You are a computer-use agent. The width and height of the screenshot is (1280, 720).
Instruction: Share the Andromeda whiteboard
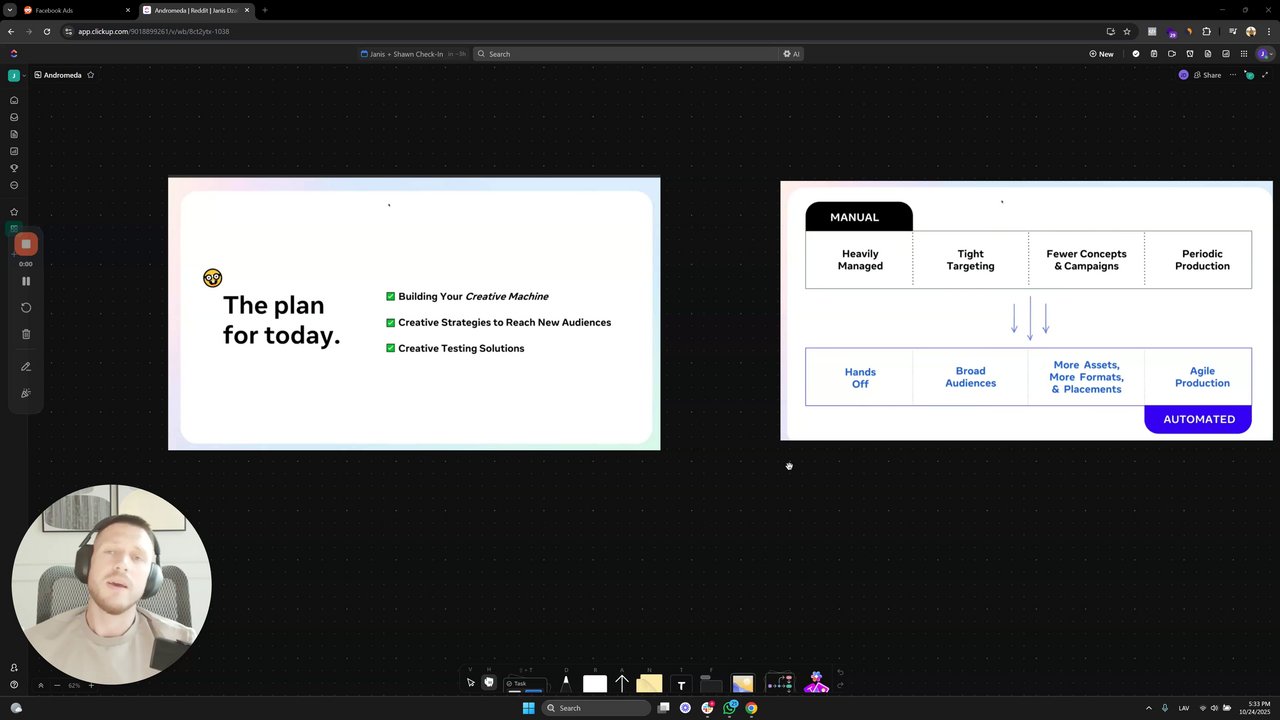pyautogui.click(x=1206, y=75)
